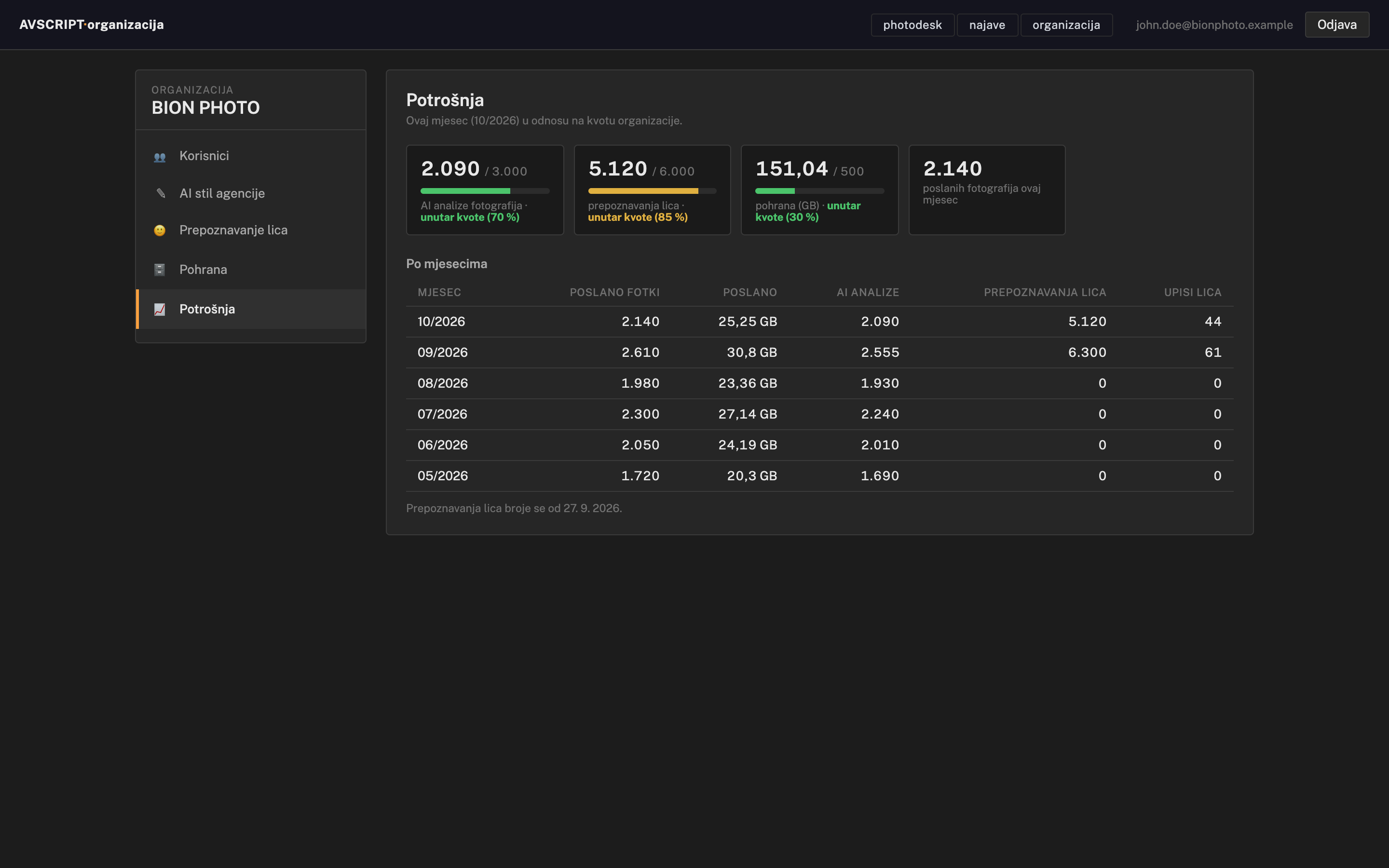Click the 30,8 GB value
The image size is (1389, 868).
(751, 353)
